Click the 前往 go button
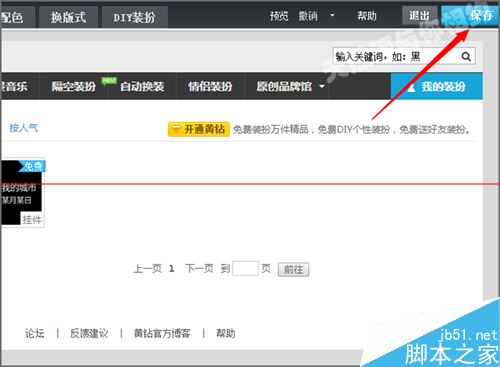Image resolution: width=500 pixels, height=367 pixels. [293, 269]
